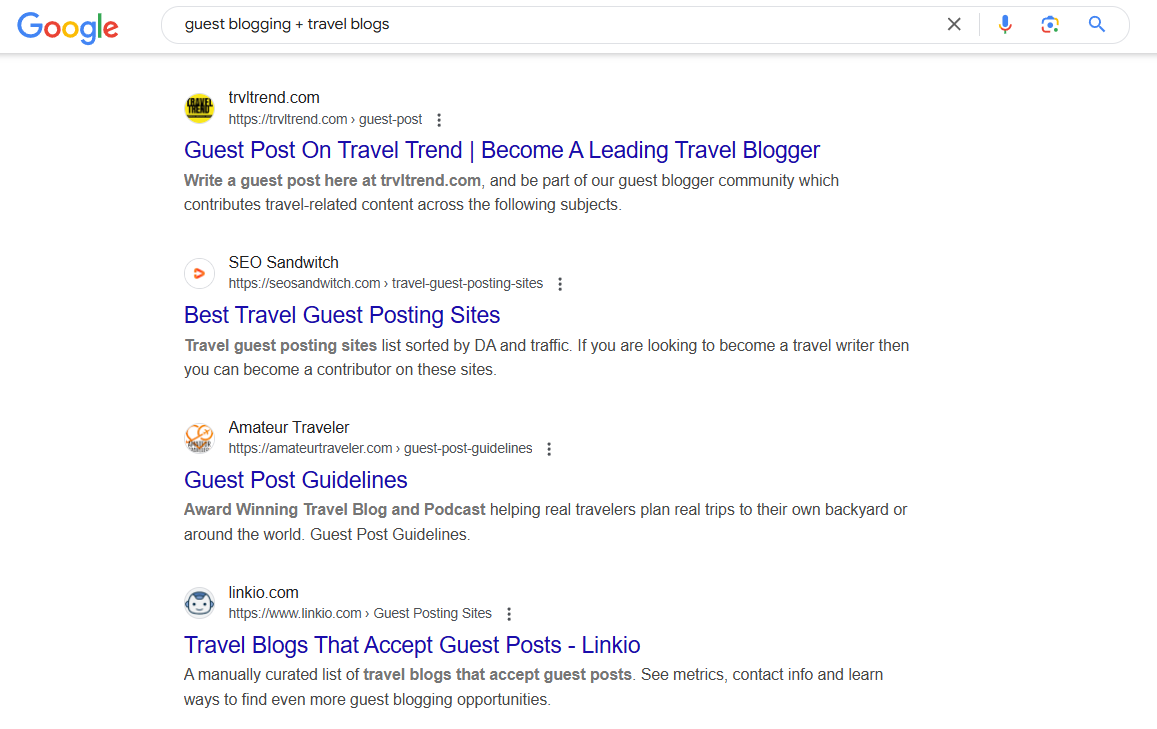Click the SEO Sandwitch site favicon
The image size is (1157, 729).
tap(199, 274)
